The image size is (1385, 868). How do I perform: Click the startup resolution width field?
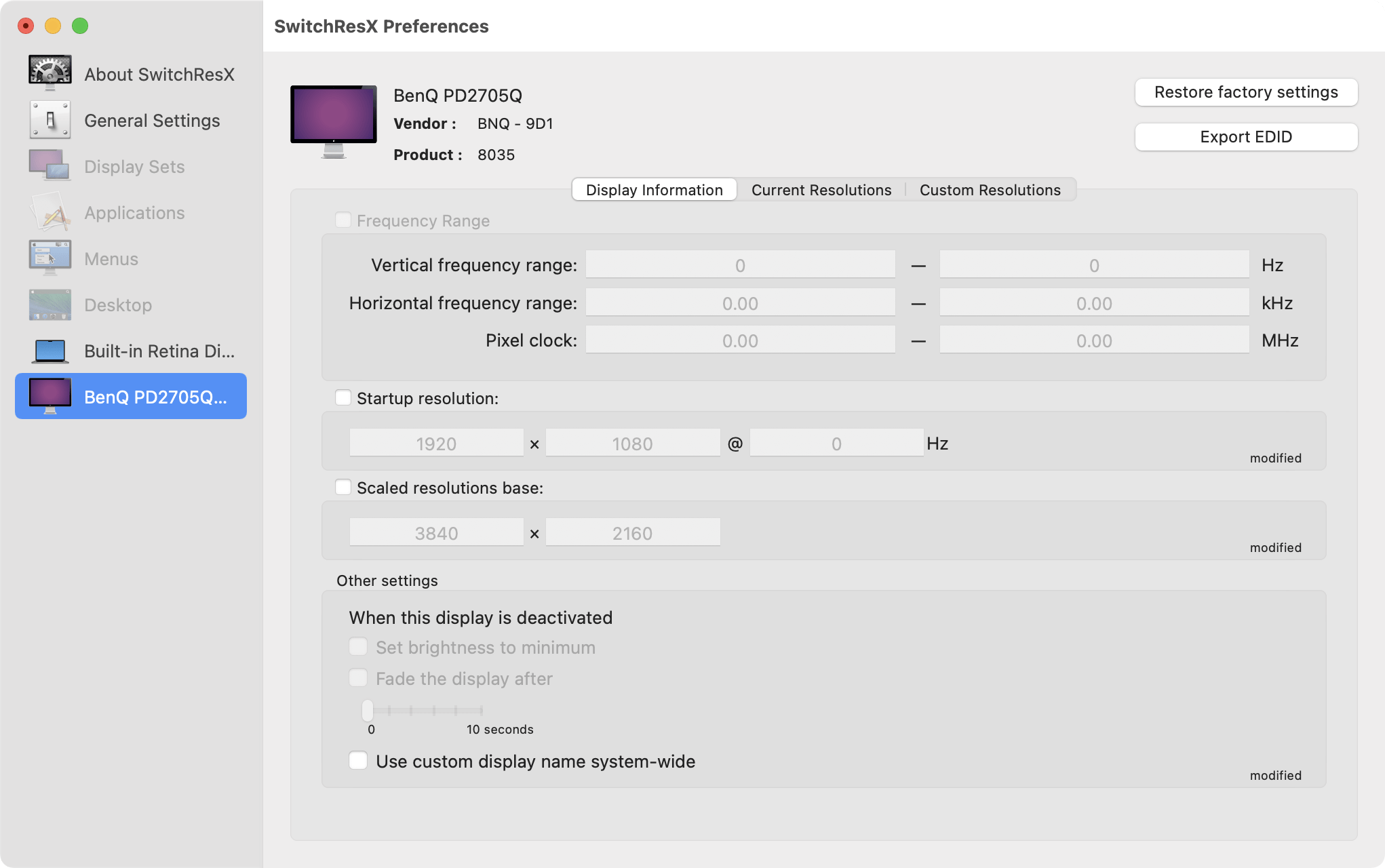pos(436,442)
